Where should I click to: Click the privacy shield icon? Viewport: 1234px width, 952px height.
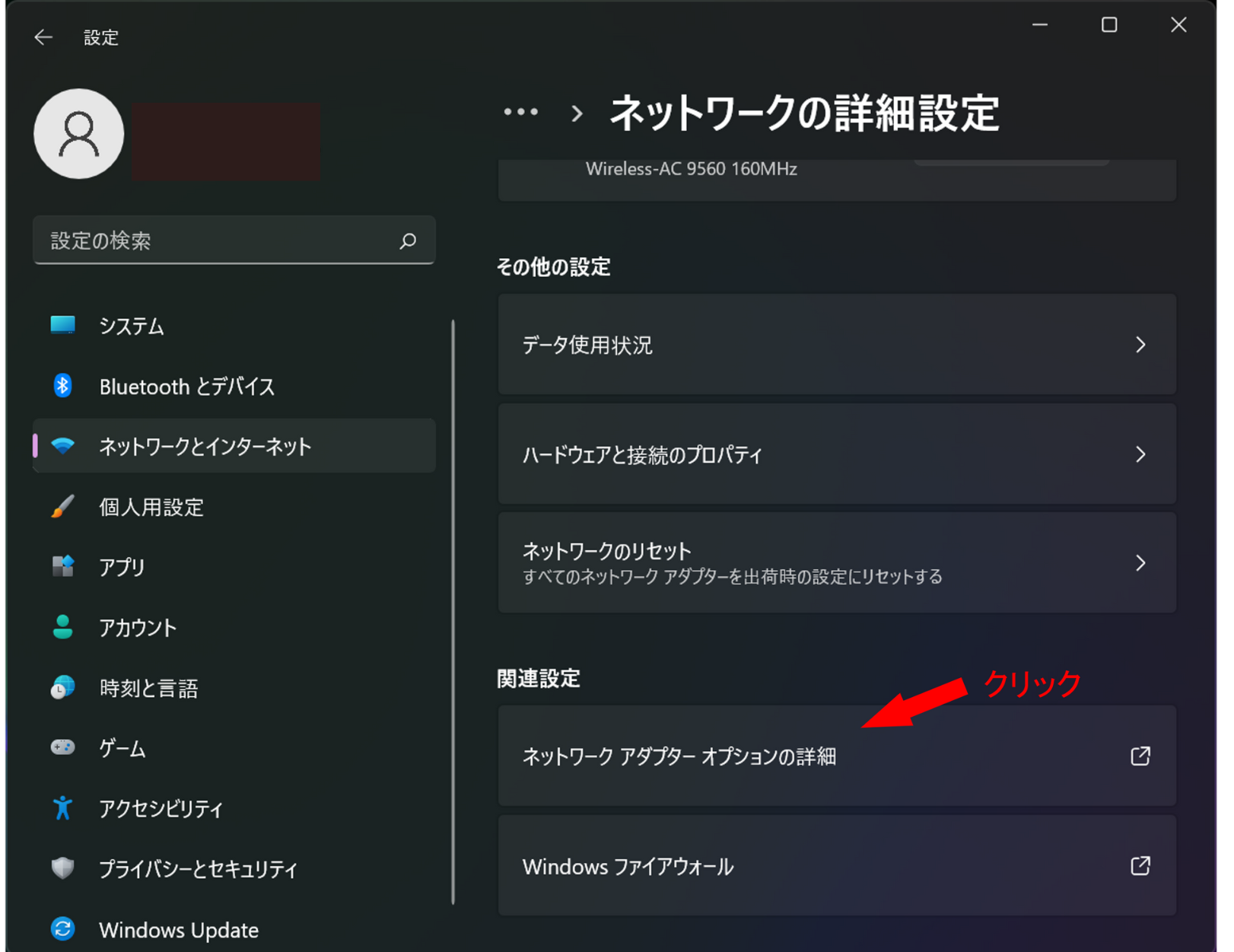tap(62, 868)
